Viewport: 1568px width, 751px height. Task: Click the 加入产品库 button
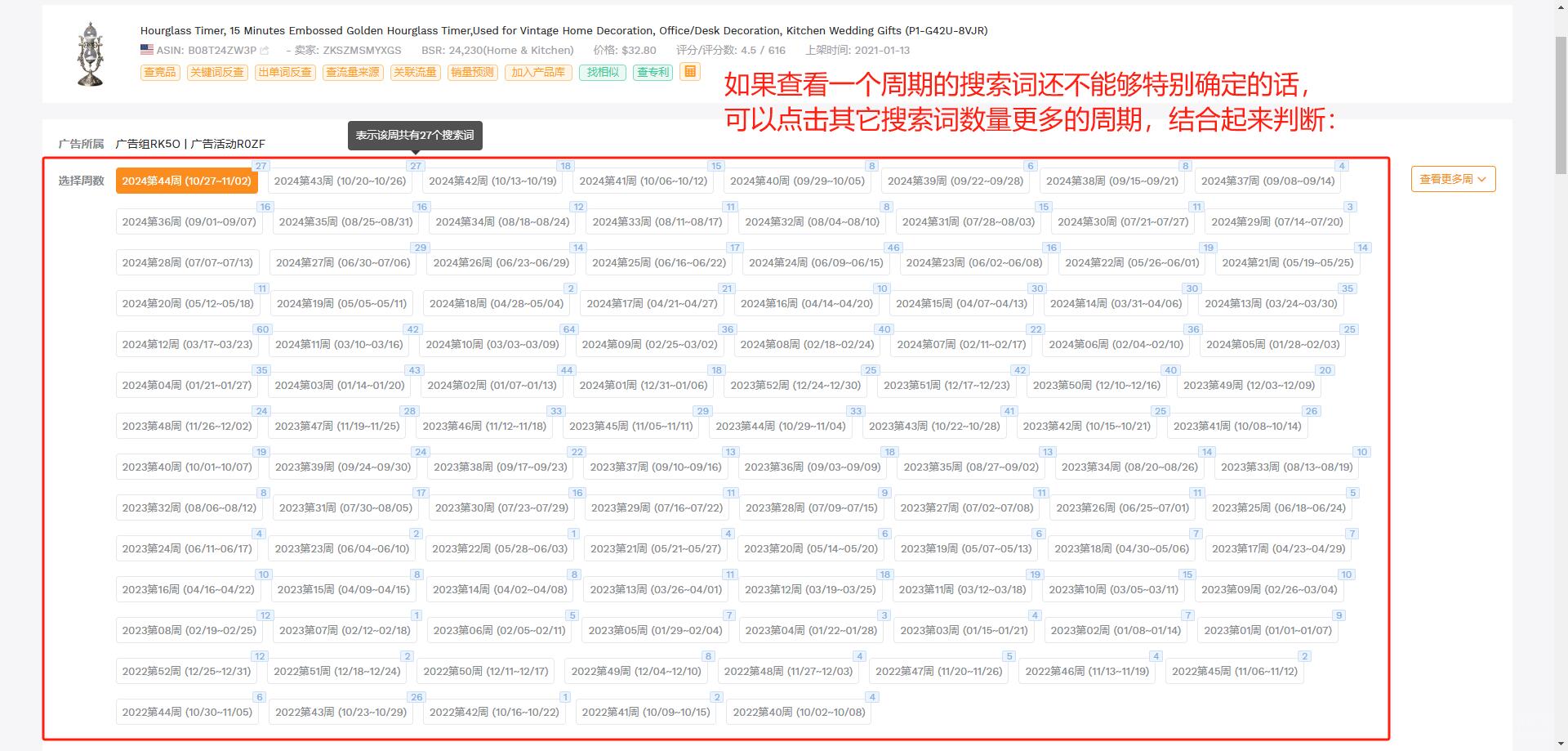pyautogui.click(x=538, y=72)
